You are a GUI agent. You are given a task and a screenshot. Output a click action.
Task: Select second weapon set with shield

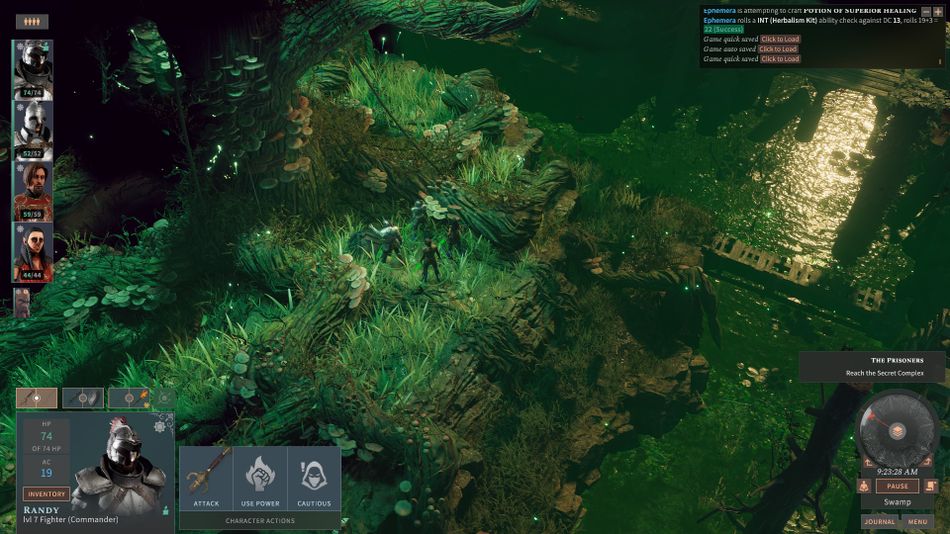point(83,398)
